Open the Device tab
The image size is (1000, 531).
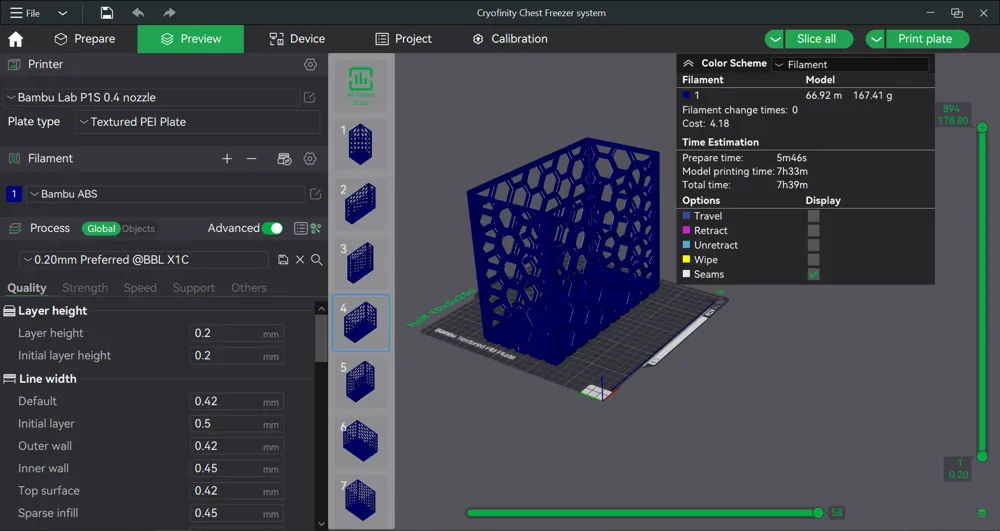click(x=297, y=39)
